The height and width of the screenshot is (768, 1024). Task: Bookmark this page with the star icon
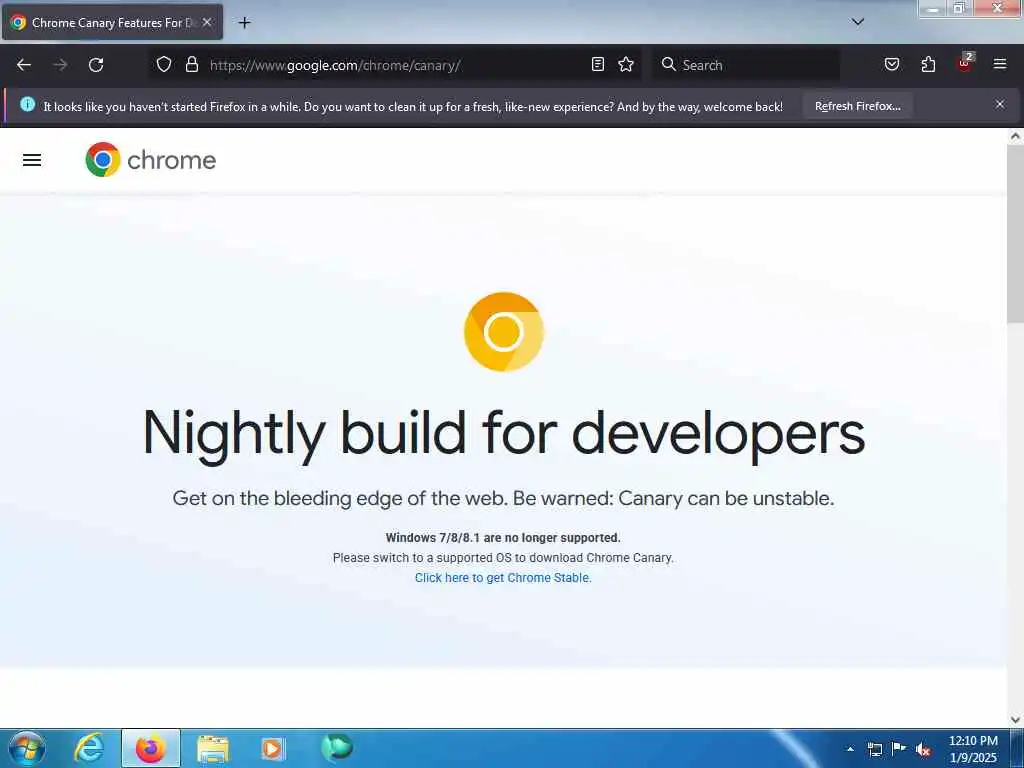[x=626, y=64]
